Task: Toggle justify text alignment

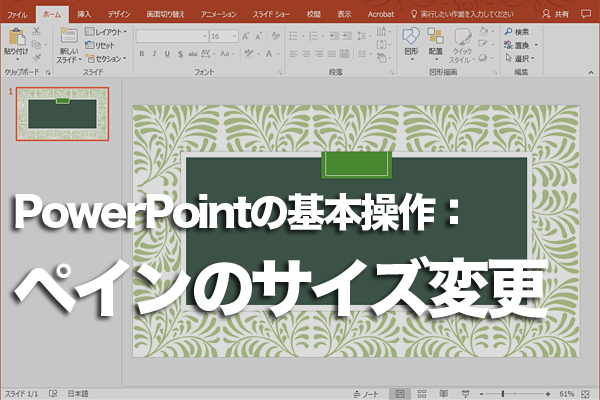Action: coord(332,54)
